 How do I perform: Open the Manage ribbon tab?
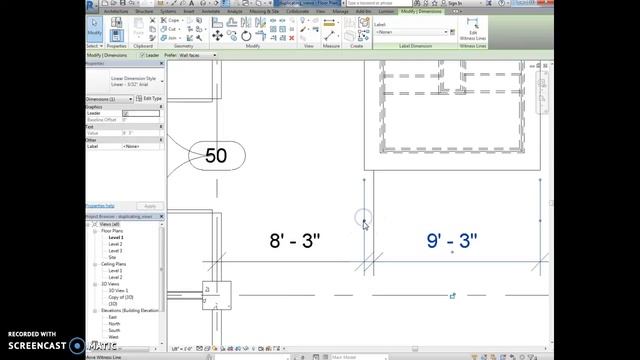(x=340, y=11)
